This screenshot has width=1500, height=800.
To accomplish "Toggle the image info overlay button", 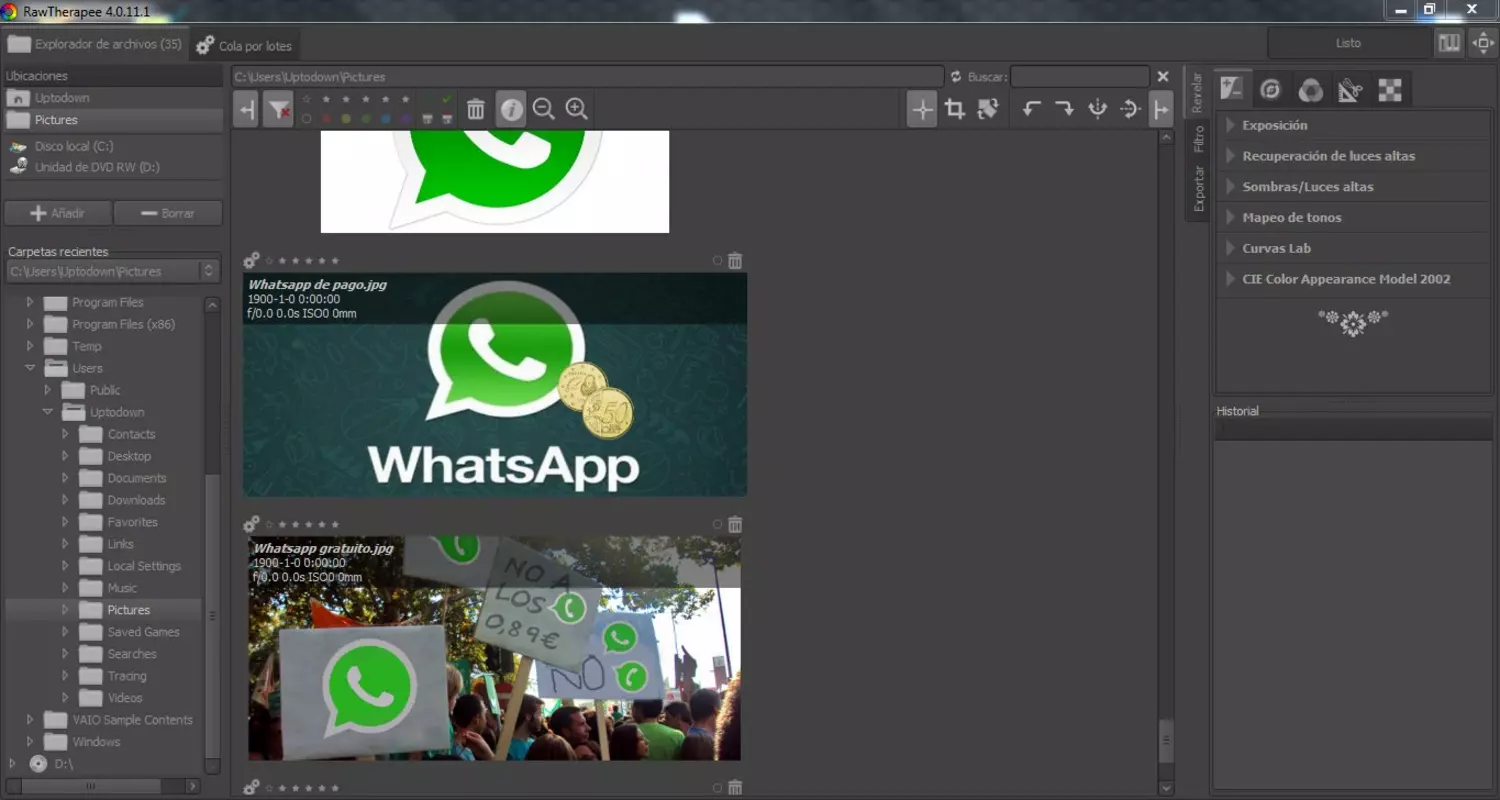I will 511,109.
